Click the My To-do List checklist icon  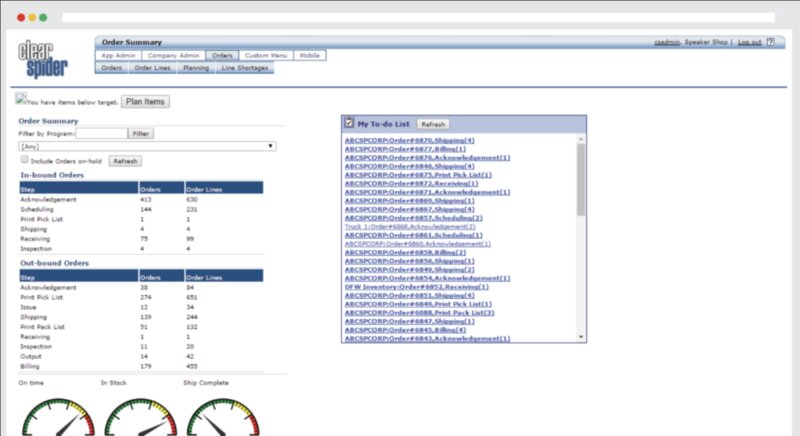[x=349, y=123]
